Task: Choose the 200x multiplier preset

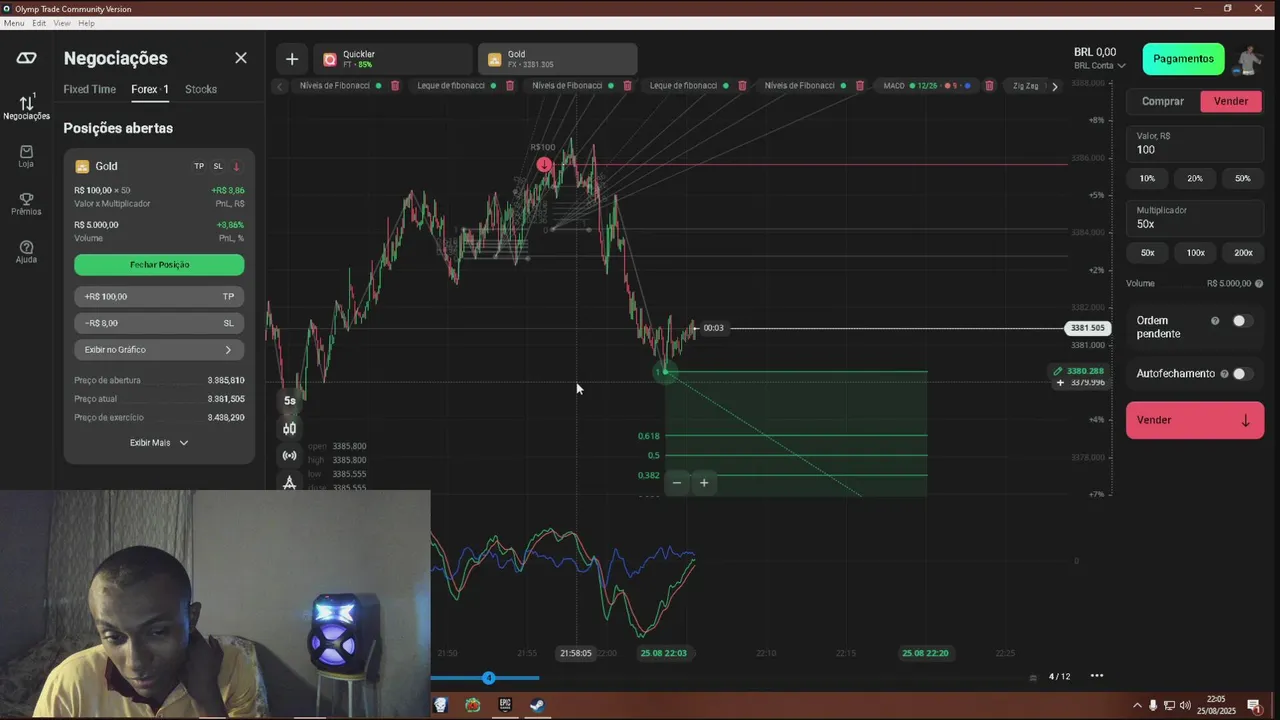Action: pyautogui.click(x=1243, y=253)
